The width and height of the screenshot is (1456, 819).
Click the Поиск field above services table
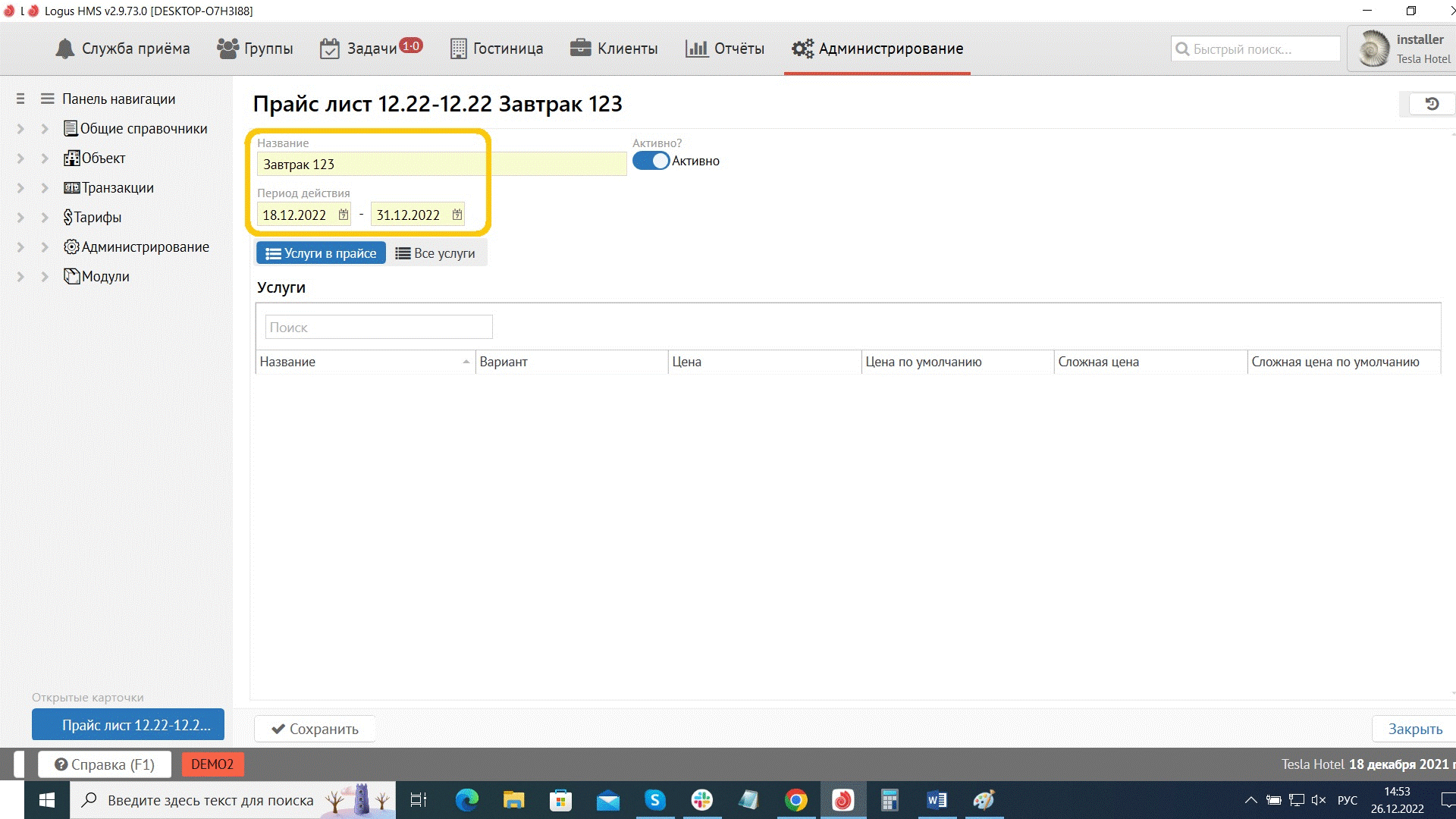coord(378,328)
